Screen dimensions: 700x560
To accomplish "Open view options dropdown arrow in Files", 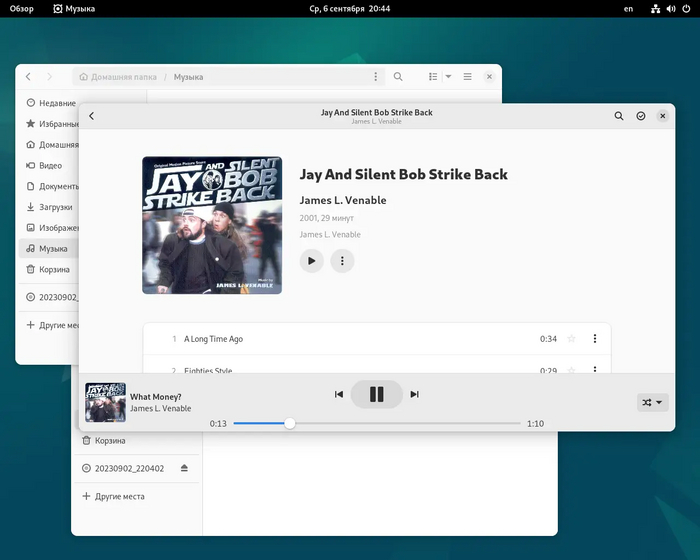I will 448,77.
